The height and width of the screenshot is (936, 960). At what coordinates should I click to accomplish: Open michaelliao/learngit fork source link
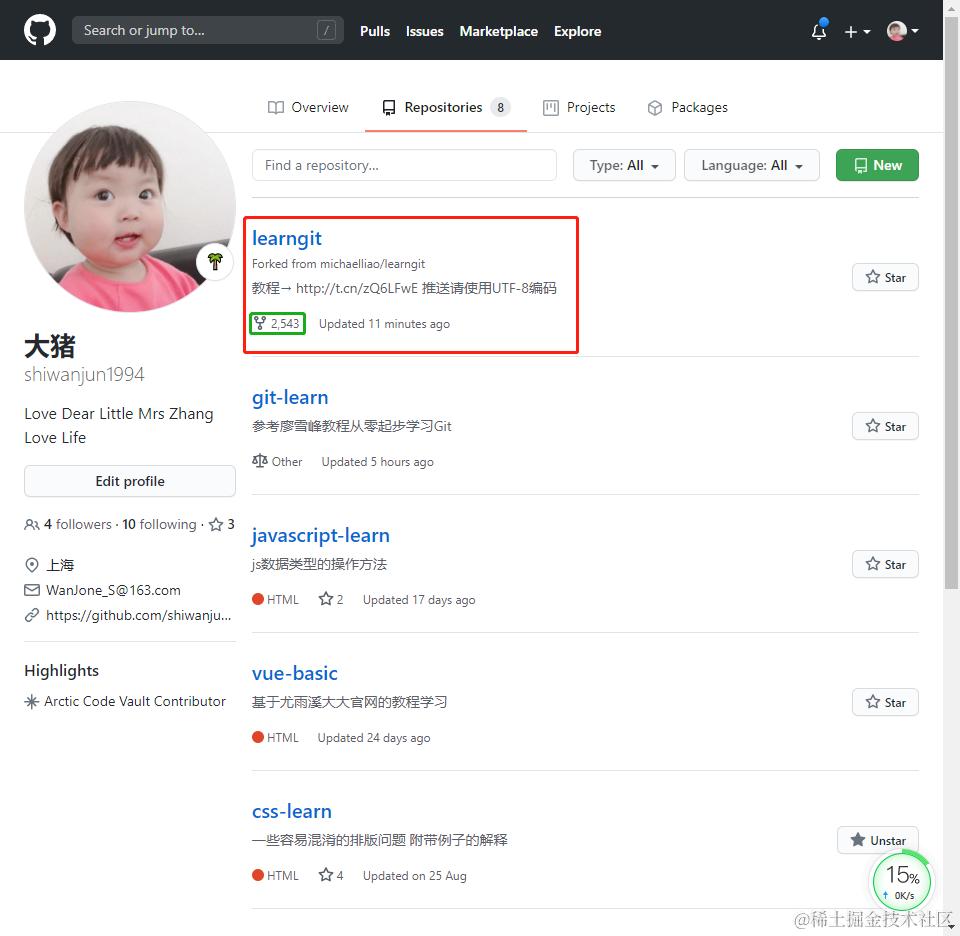tap(372, 264)
